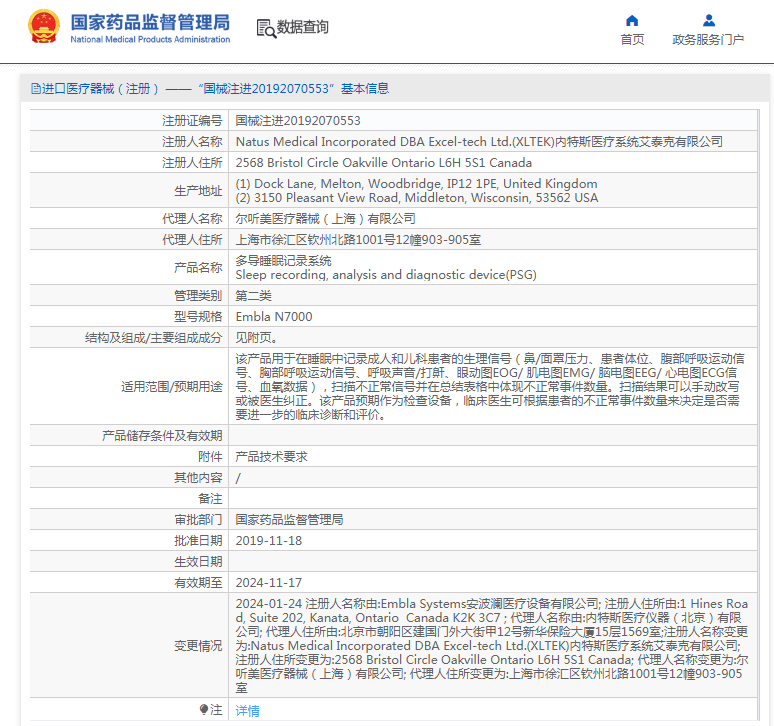Click Dock Lane, Melton production address line
This screenshot has width=774, height=726.
[416, 184]
